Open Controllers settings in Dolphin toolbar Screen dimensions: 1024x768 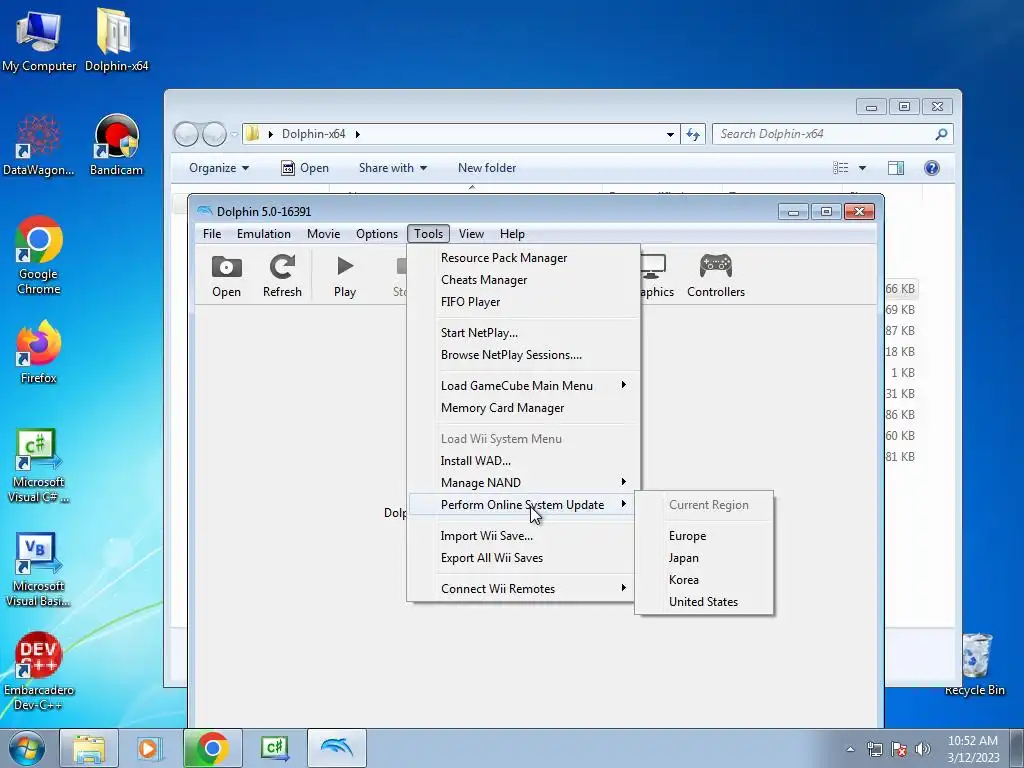click(x=716, y=276)
